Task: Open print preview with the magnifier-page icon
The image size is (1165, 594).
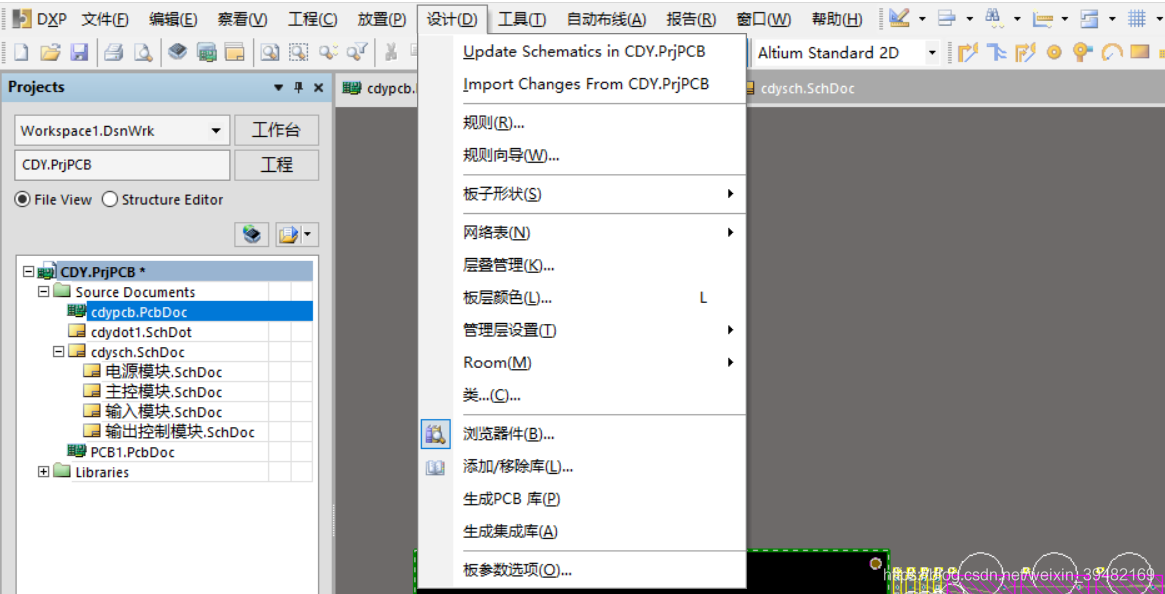Action: pyautogui.click(x=141, y=52)
